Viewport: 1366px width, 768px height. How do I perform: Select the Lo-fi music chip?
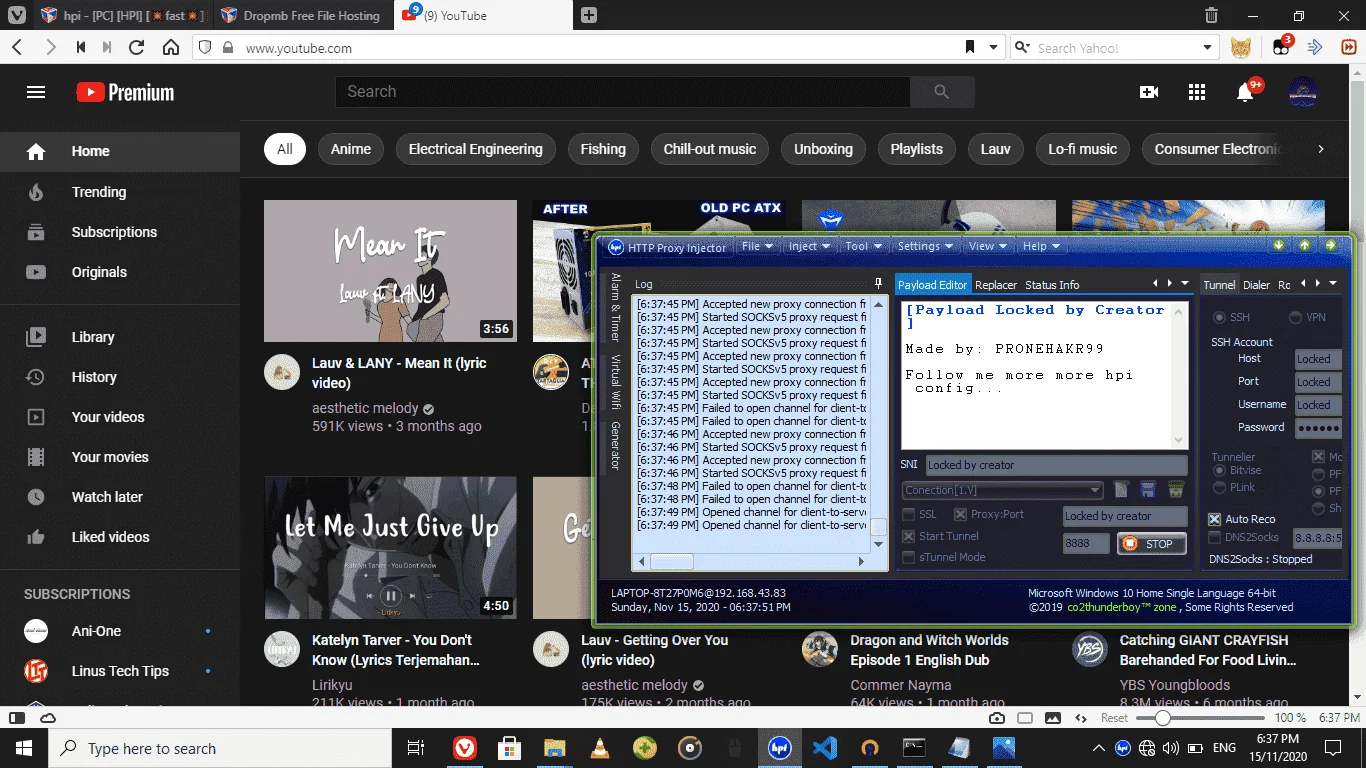pos(1082,149)
